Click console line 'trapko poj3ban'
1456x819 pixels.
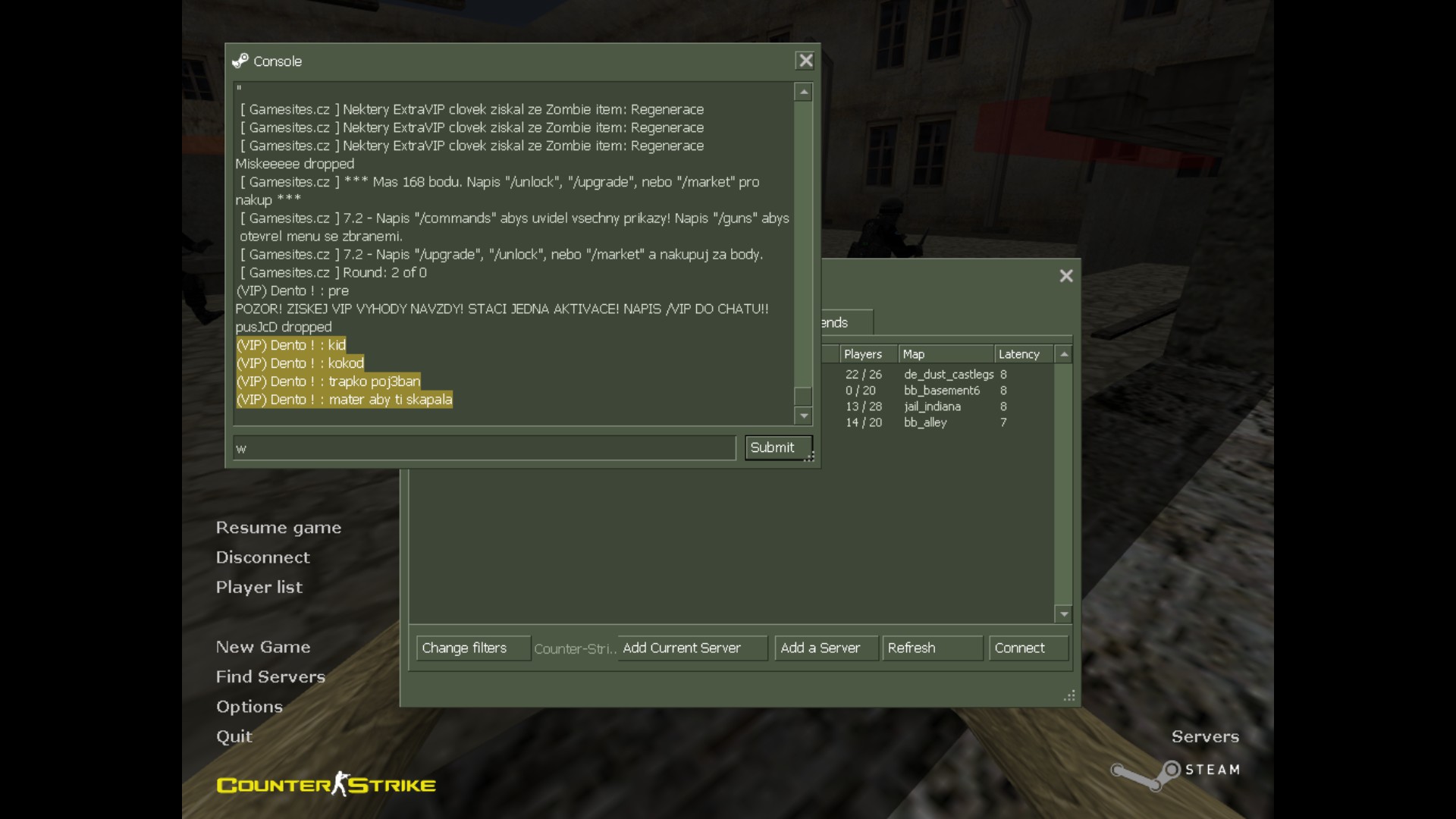pyautogui.click(x=328, y=381)
